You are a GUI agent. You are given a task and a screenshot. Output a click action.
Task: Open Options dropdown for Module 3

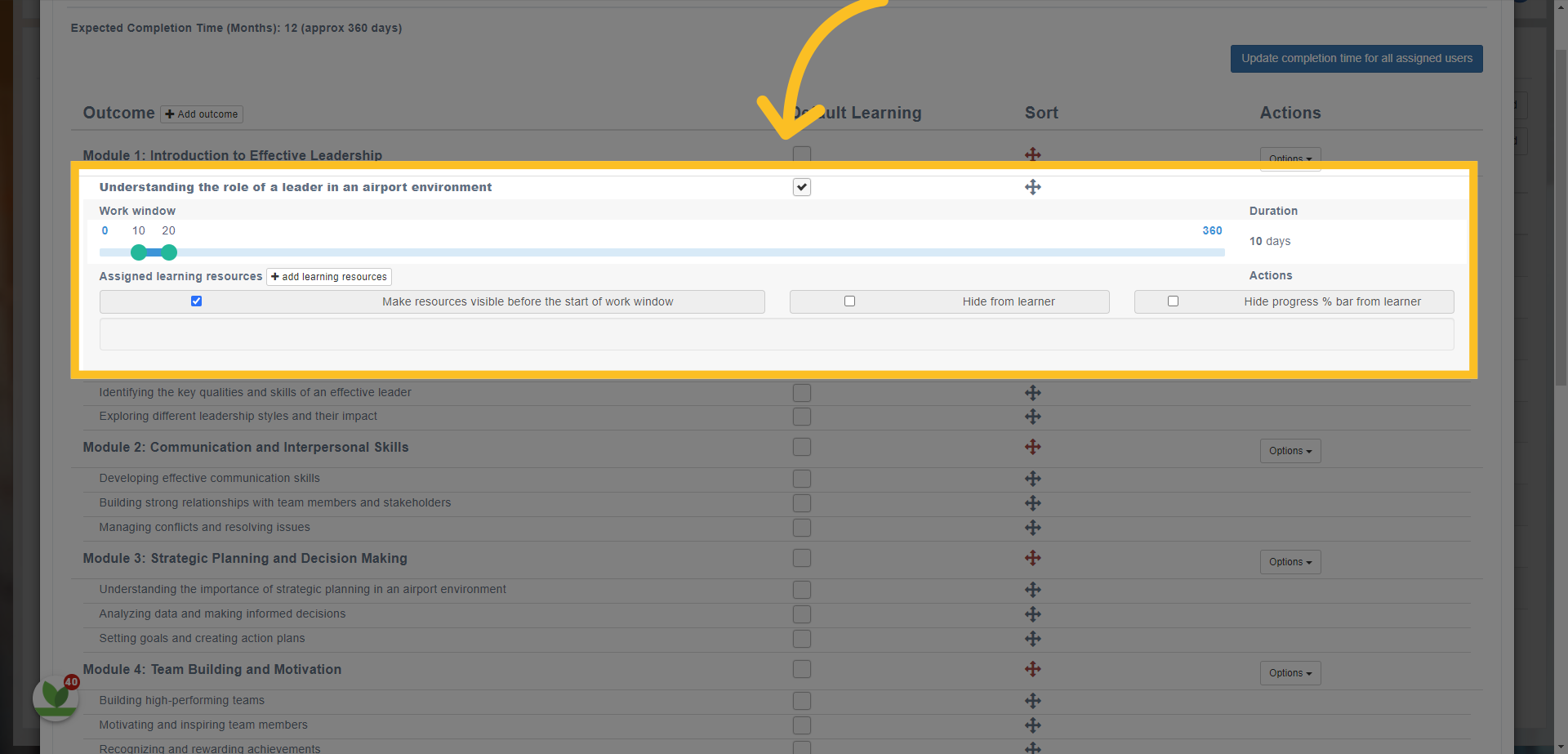tap(1290, 562)
